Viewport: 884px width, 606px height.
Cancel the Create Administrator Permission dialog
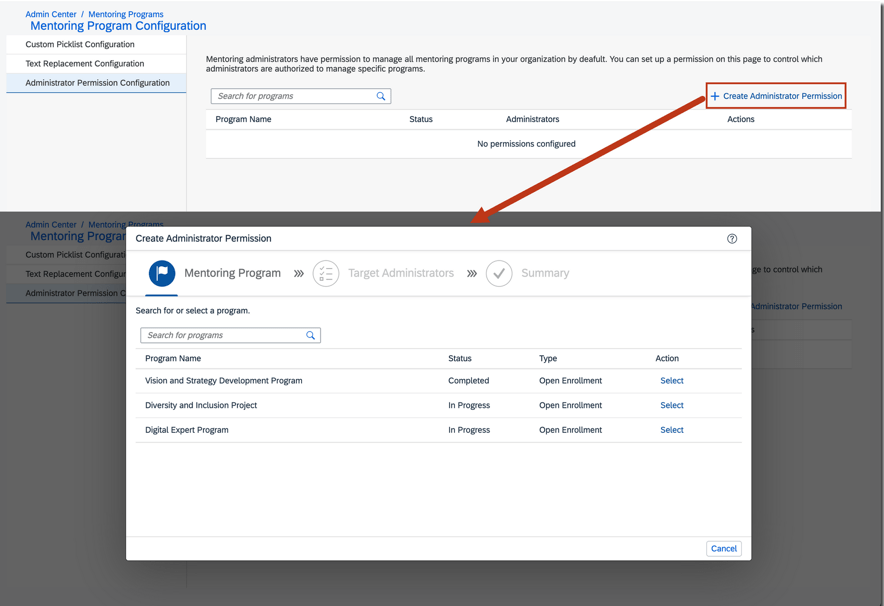coord(723,548)
